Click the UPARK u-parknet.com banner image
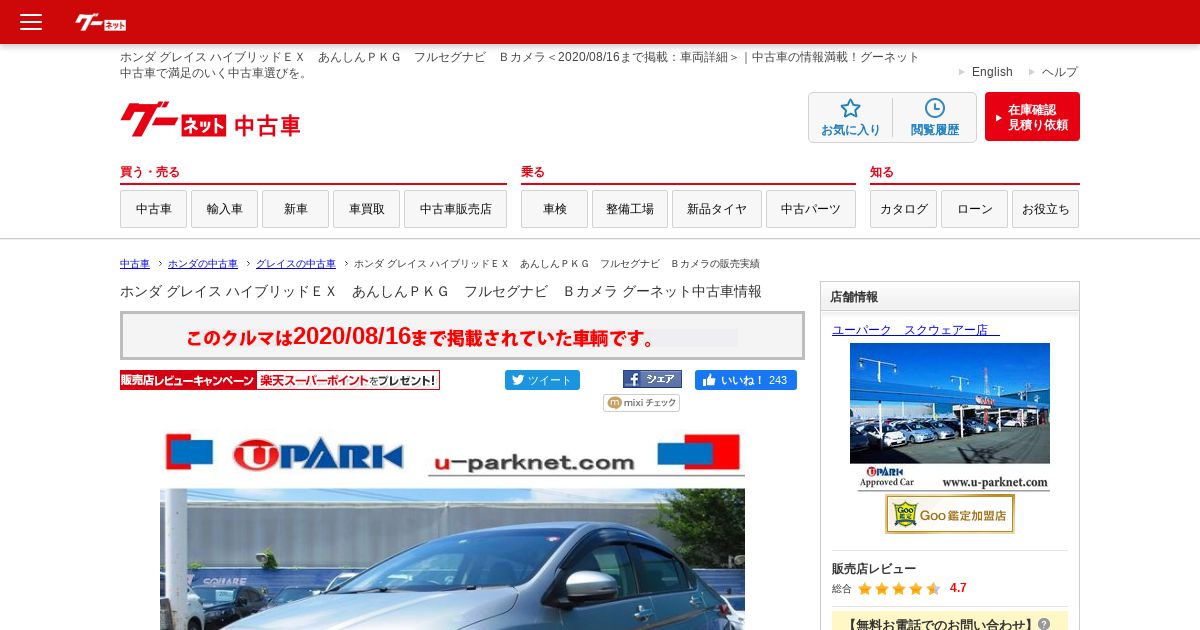This screenshot has width=1200, height=630. 452,454
